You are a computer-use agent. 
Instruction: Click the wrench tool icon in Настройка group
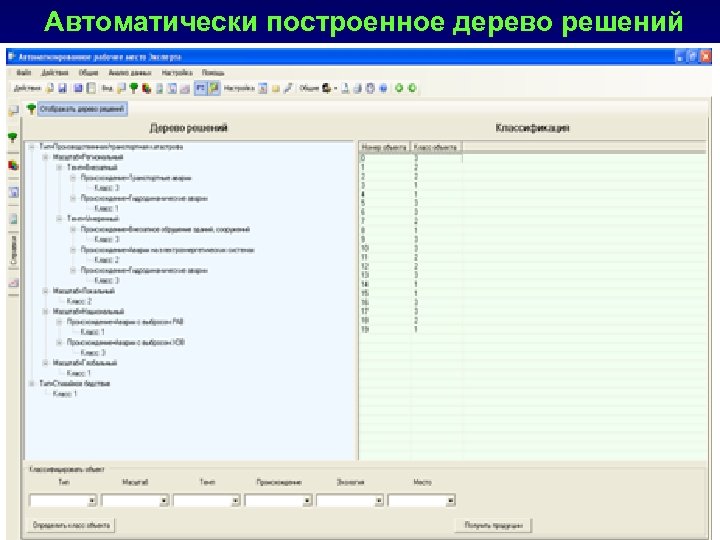(288, 88)
